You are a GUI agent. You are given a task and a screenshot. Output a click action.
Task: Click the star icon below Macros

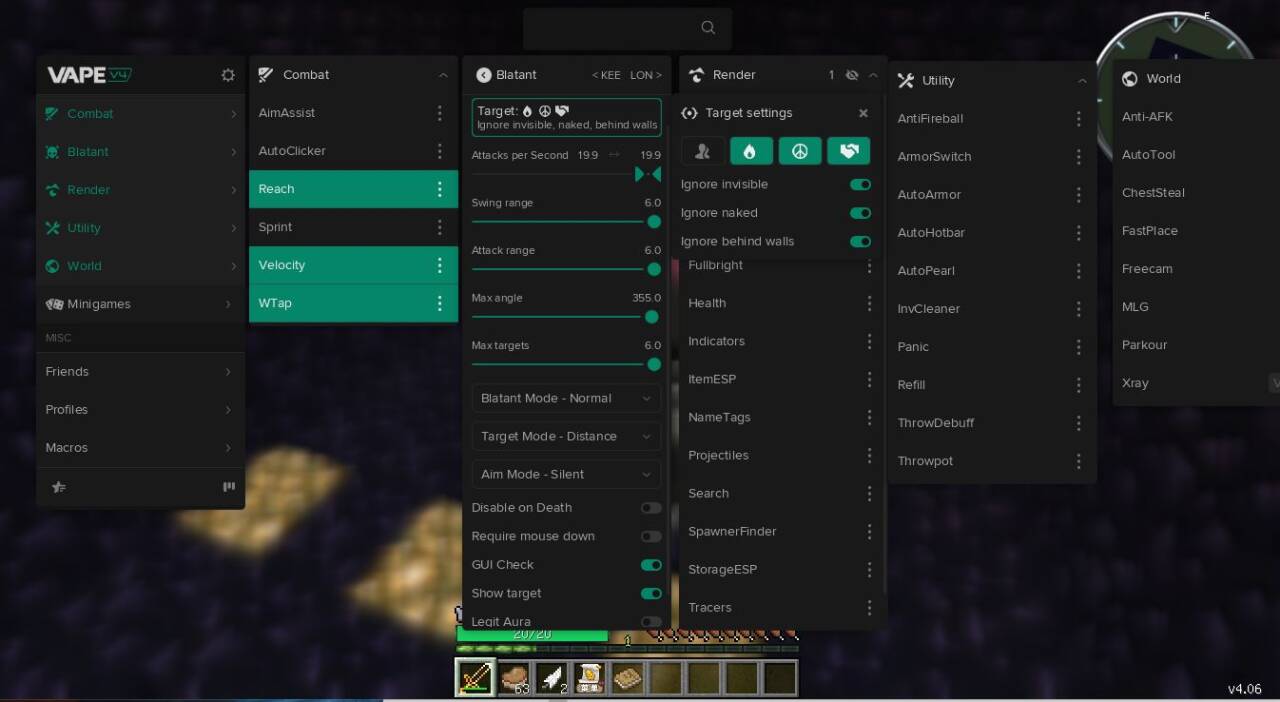pyautogui.click(x=59, y=487)
